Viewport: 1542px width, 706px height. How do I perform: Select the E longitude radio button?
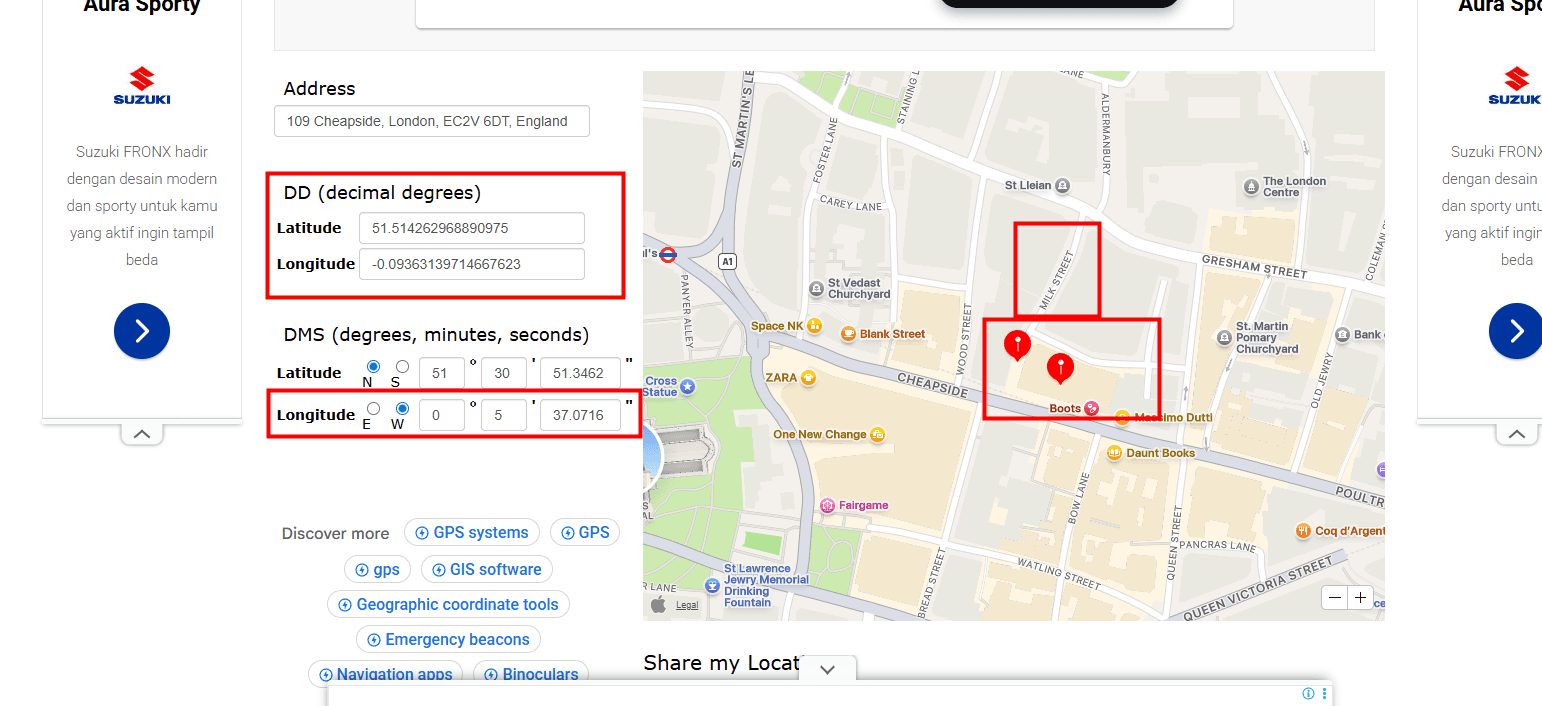point(373,409)
